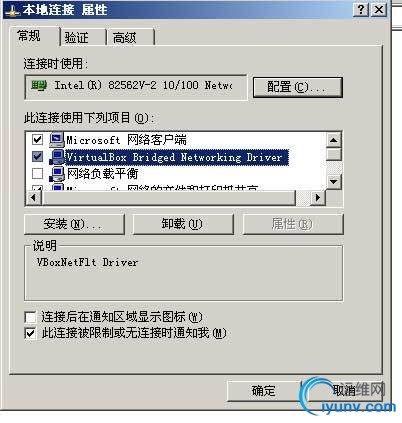Uncheck 此连接被限制或无连接时通知我 option
Viewport: 402px width, 423px height.
pyautogui.click(x=30, y=333)
